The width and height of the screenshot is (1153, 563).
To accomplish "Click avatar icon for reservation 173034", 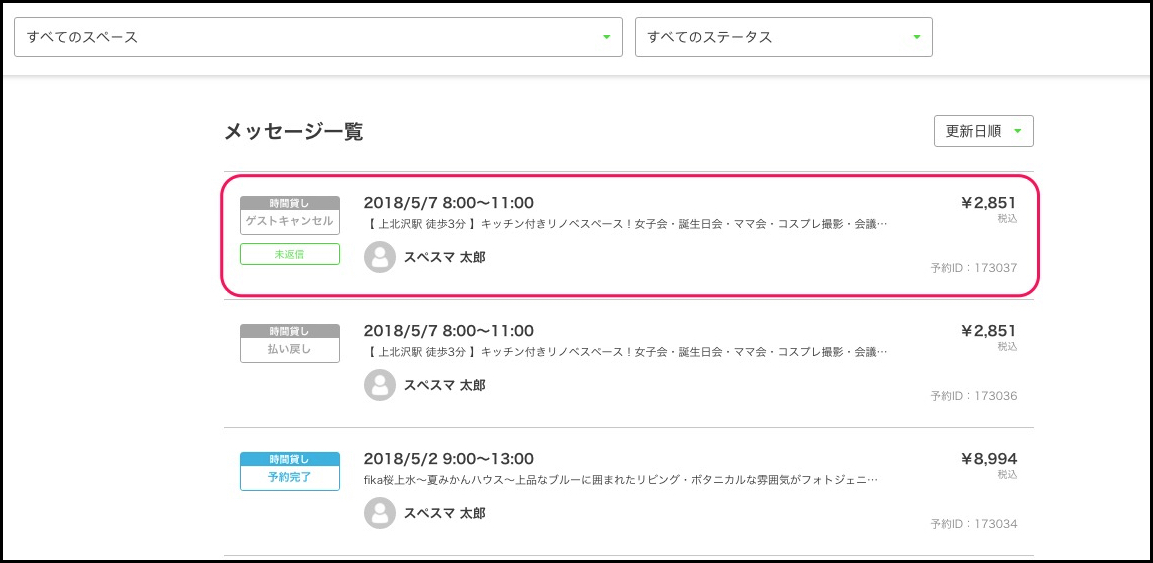I will tap(379, 513).
